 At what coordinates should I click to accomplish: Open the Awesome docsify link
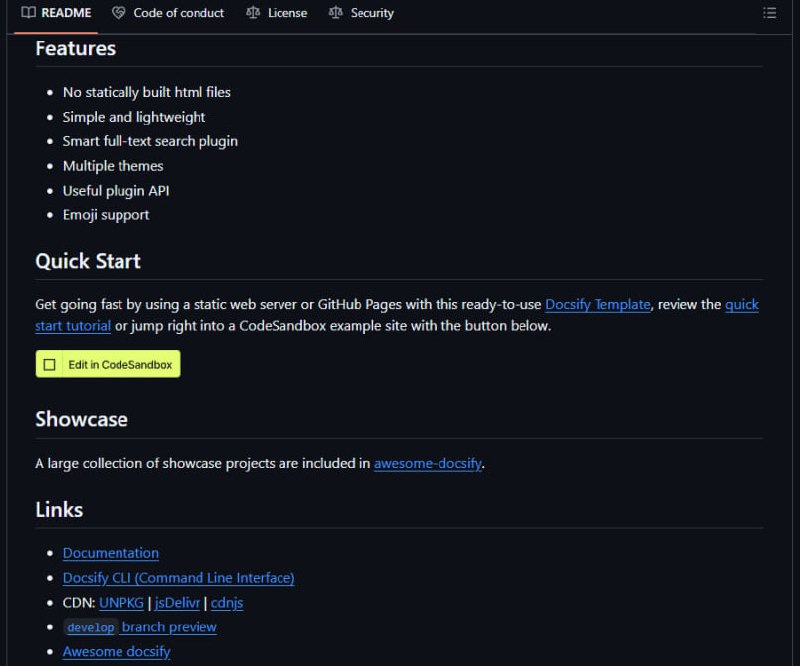116,652
